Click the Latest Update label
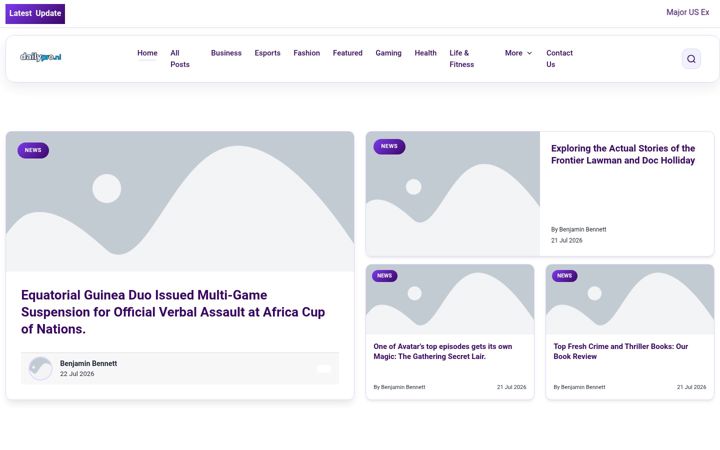720x450 pixels. tap(35, 13)
